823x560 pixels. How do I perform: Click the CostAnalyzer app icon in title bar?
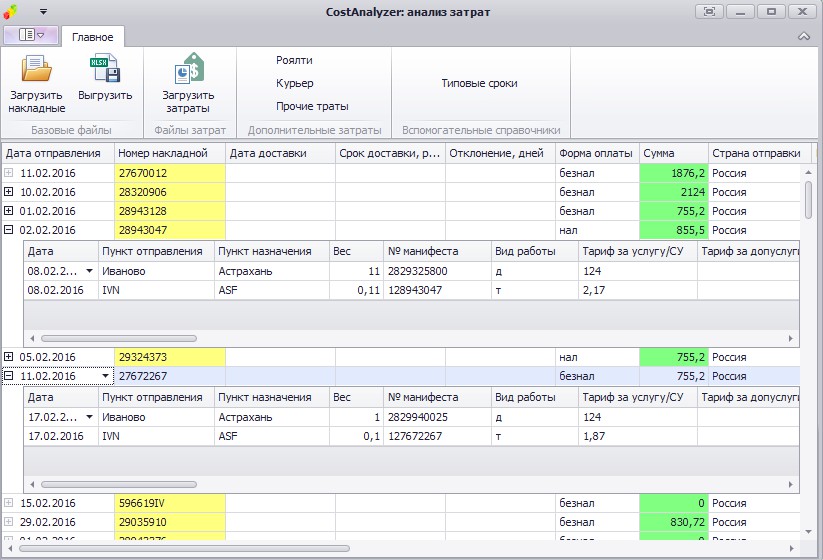tap(13, 11)
